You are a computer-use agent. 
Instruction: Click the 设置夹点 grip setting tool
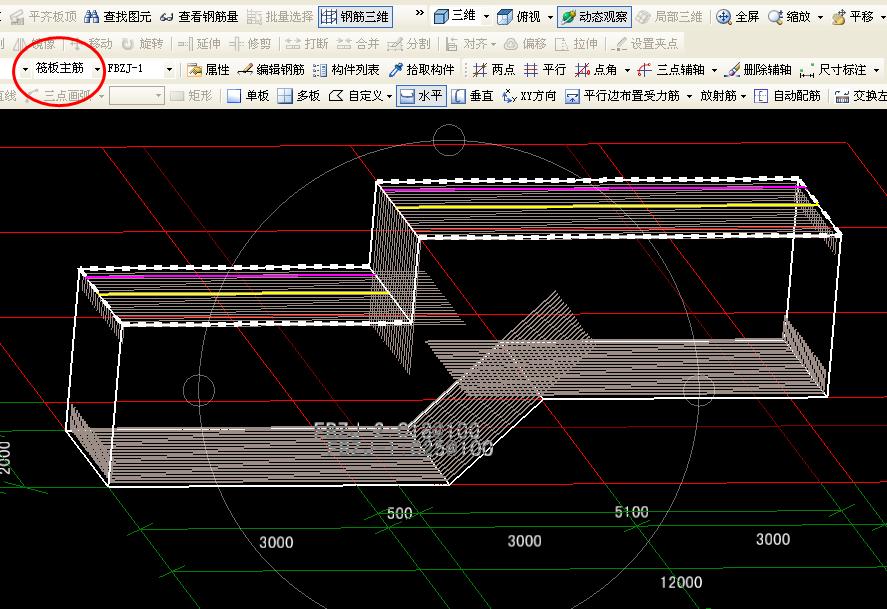click(x=645, y=44)
